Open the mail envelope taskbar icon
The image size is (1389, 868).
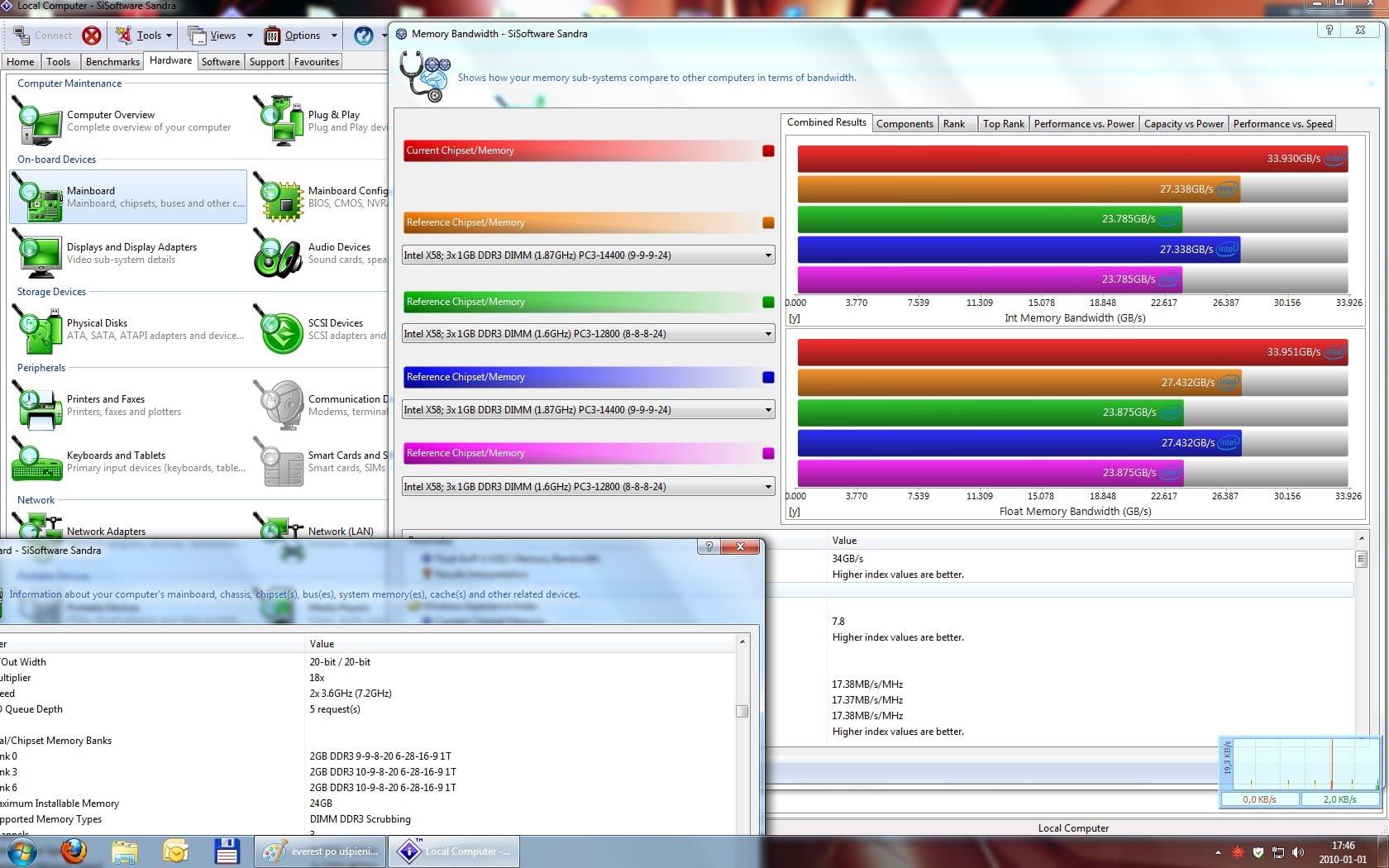pyautogui.click(x=175, y=851)
